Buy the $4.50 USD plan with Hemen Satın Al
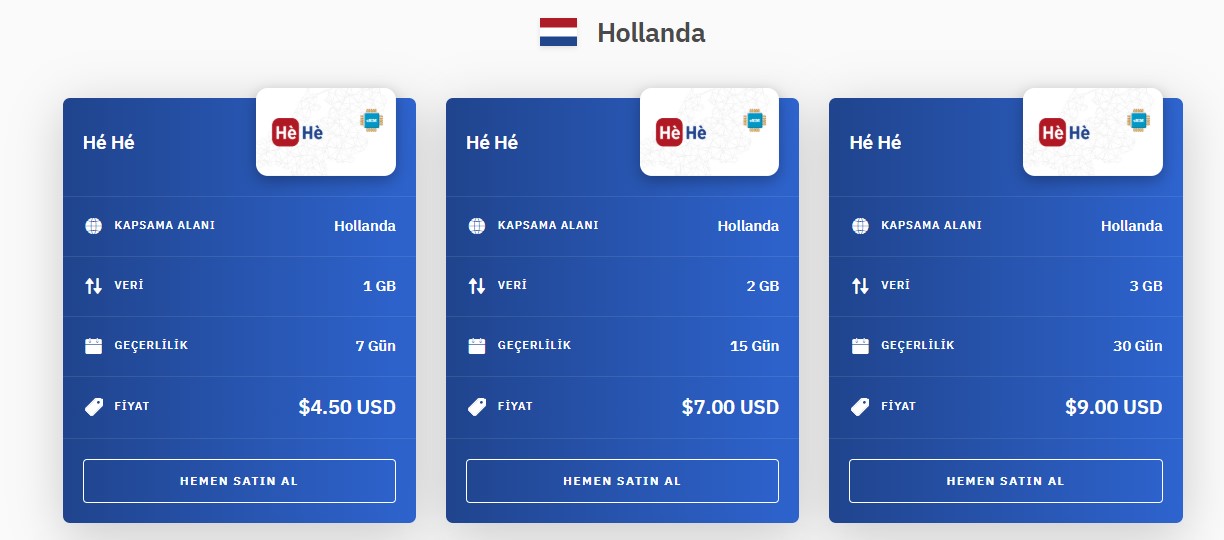The height and width of the screenshot is (540, 1224). pos(239,481)
